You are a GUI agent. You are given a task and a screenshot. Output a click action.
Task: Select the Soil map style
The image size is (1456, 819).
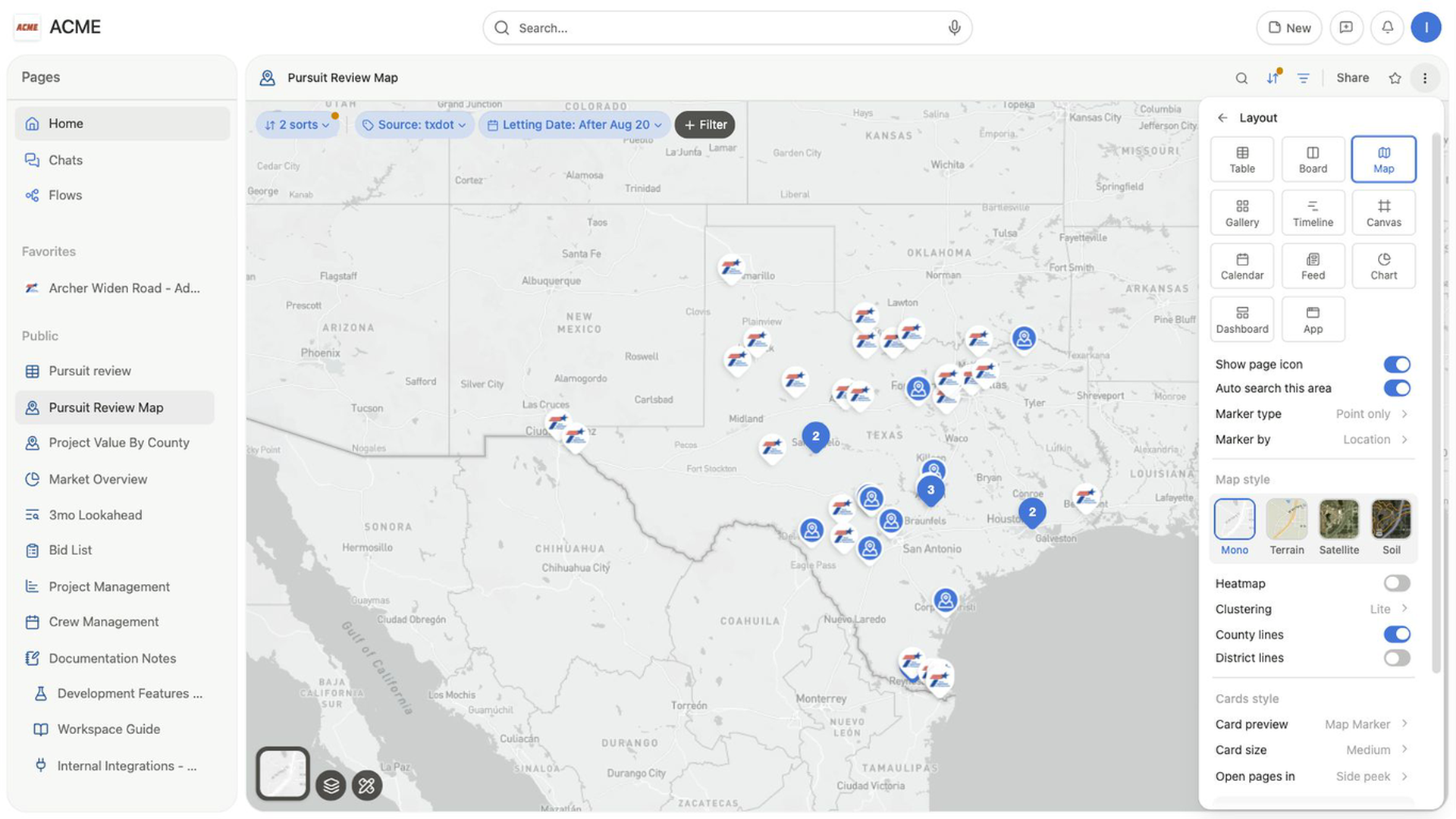coord(1392,528)
